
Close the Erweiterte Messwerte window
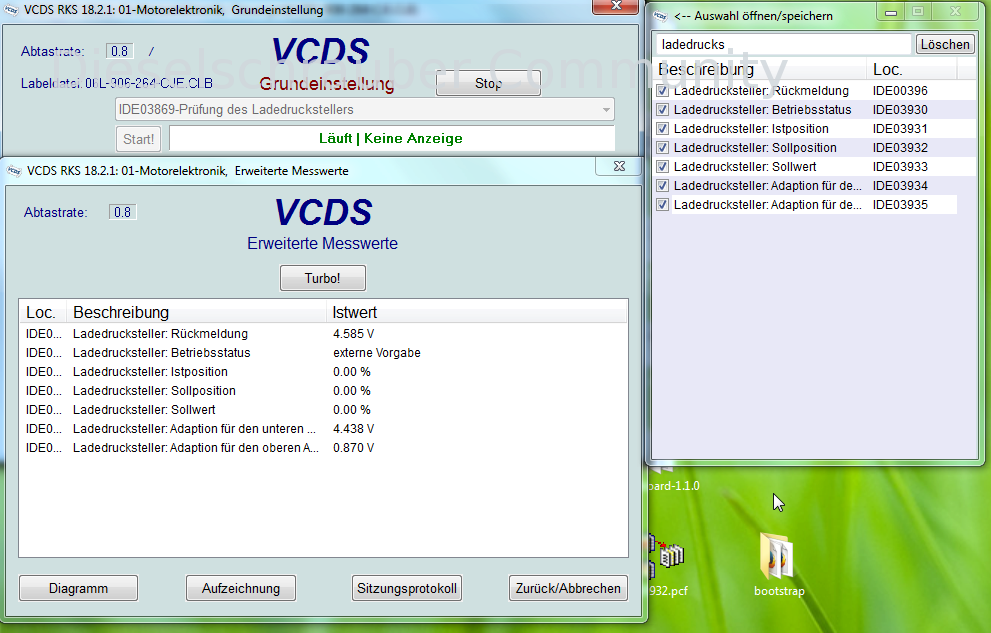(619, 166)
